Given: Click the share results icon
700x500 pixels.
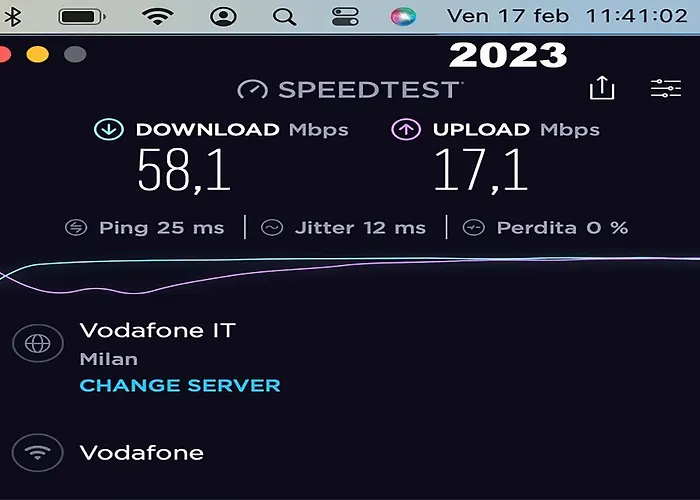Looking at the screenshot, I should (602, 87).
